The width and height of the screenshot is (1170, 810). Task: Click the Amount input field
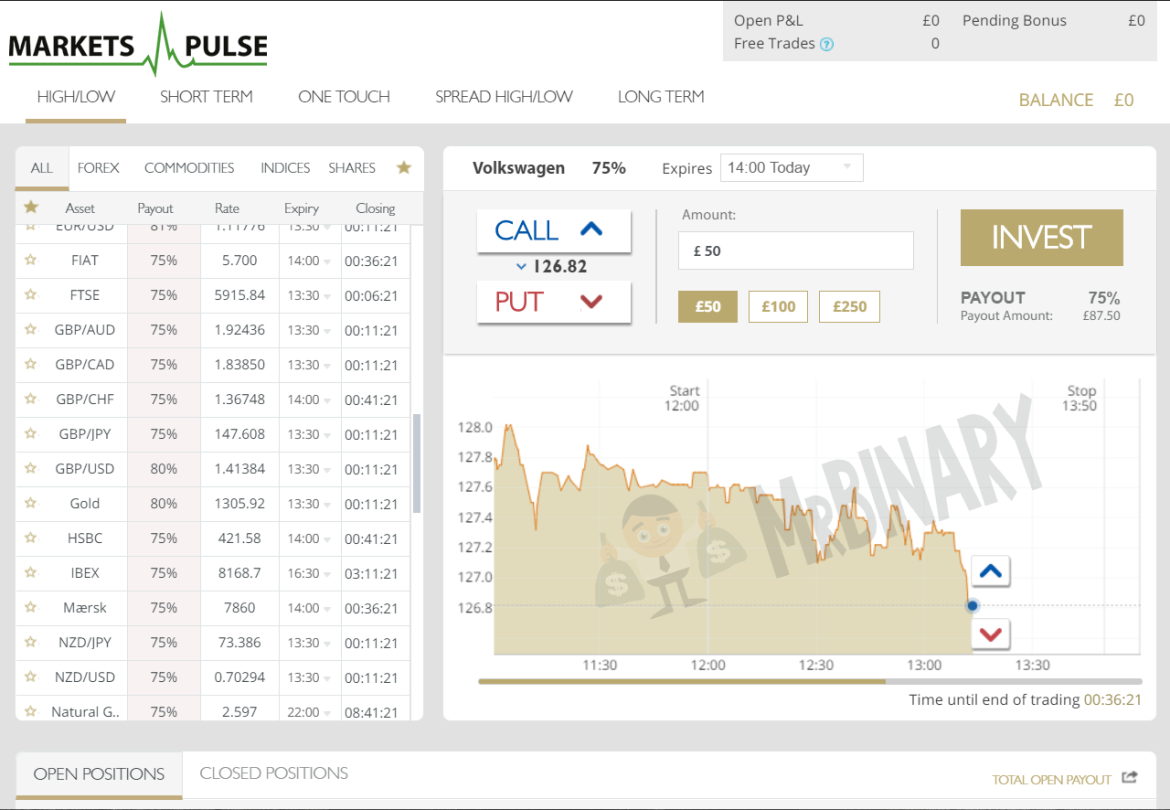[x=795, y=251]
